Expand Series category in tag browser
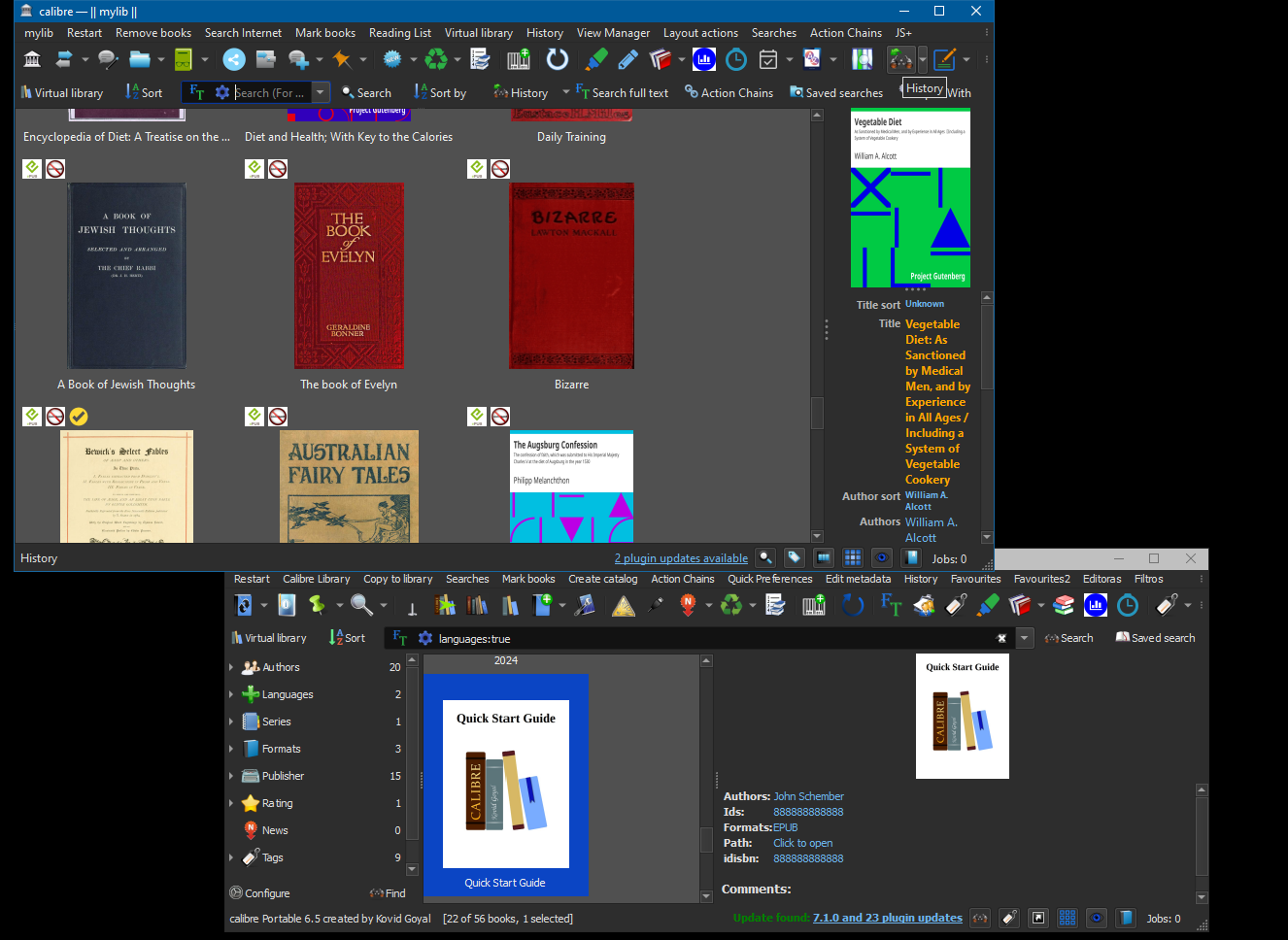Screen dimensions: 1288x940 tap(231, 722)
